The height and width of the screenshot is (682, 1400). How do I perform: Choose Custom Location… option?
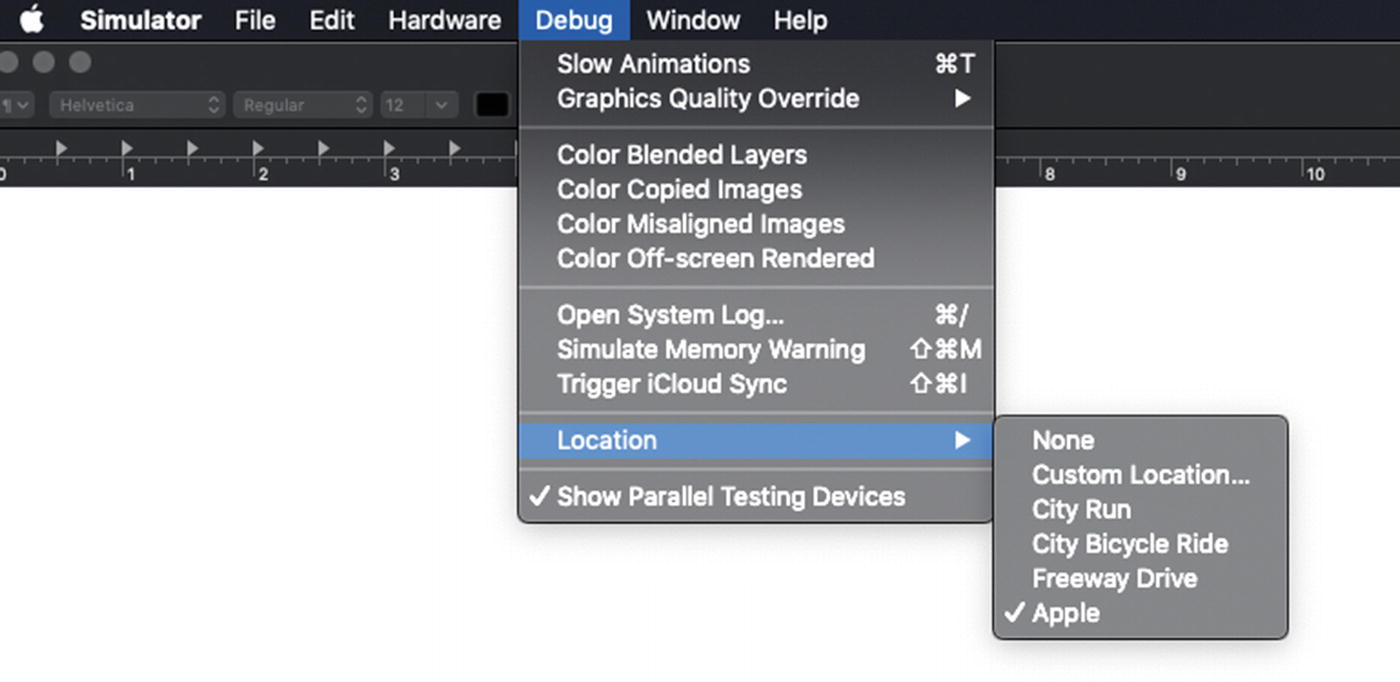pos(1141,475)
